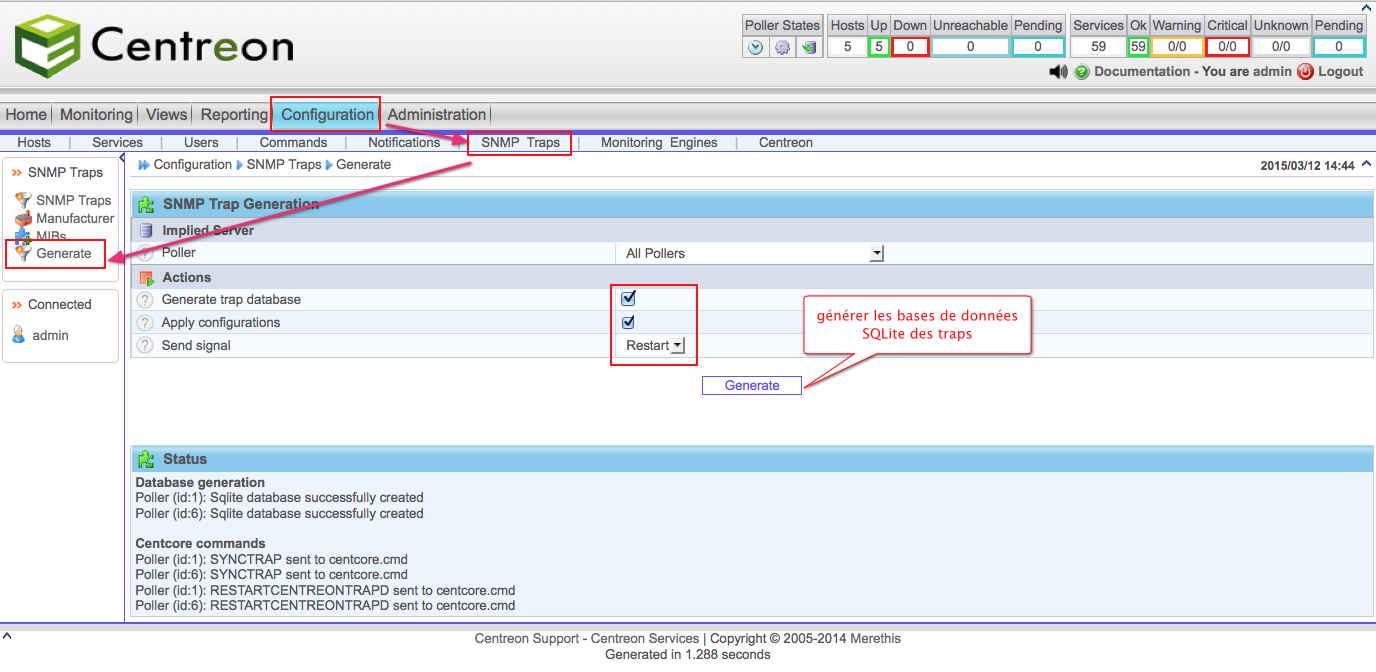Click help icon beside Generate trap database
1376x672 pixels.
click(146, 300)
